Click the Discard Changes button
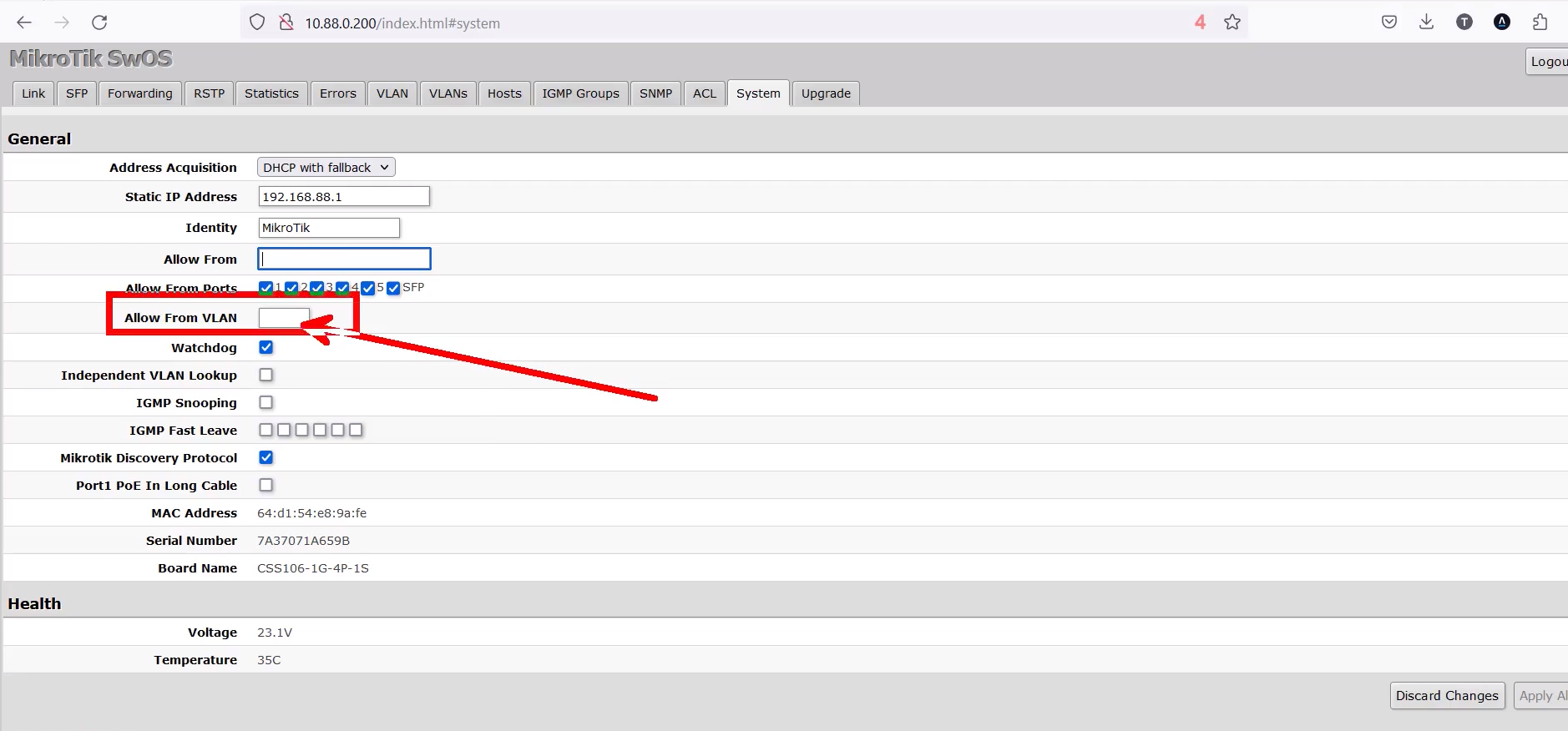The height and width of the screenshot is (731, 1568). (1447, 696)
